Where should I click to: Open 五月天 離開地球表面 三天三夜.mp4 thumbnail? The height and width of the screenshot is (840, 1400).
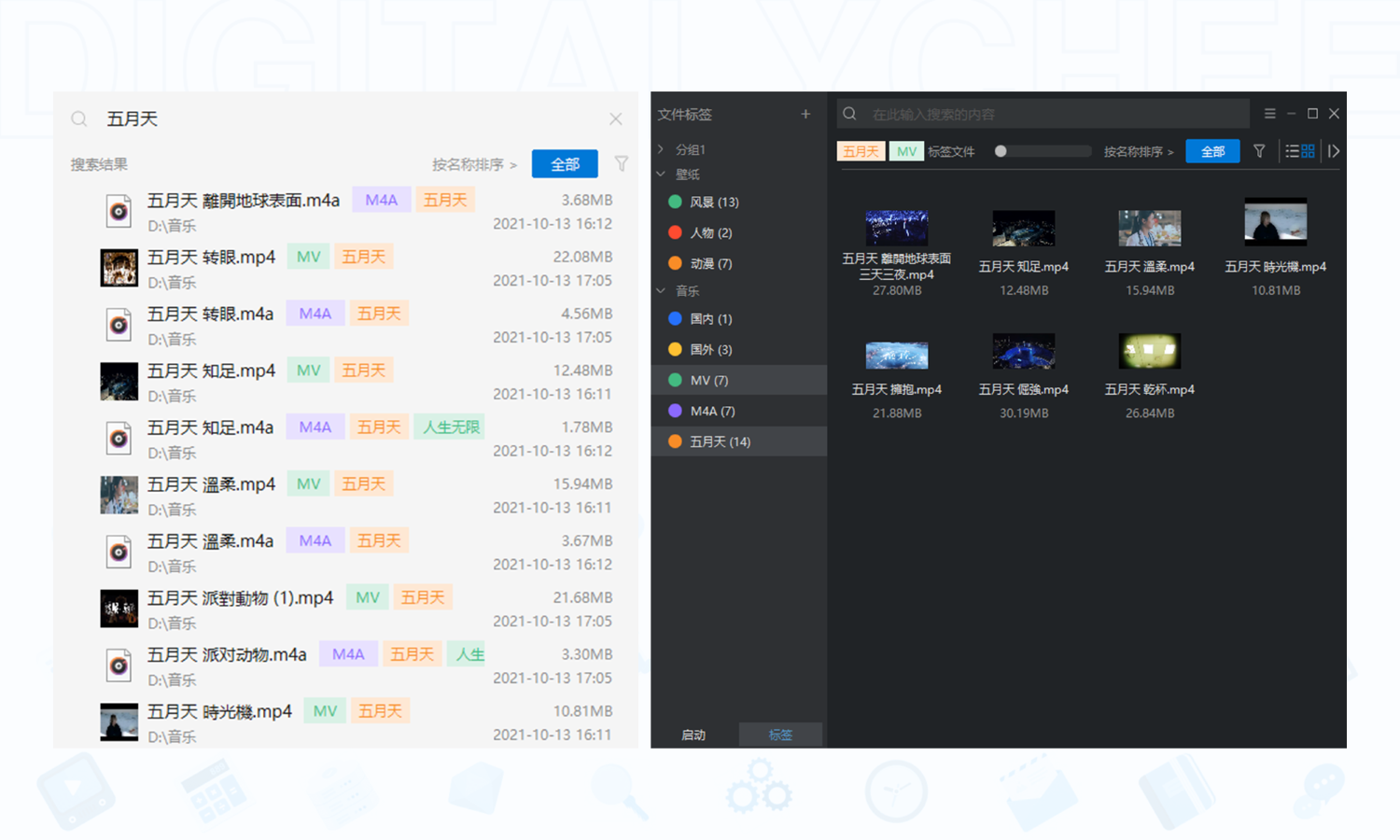[897, 228]
